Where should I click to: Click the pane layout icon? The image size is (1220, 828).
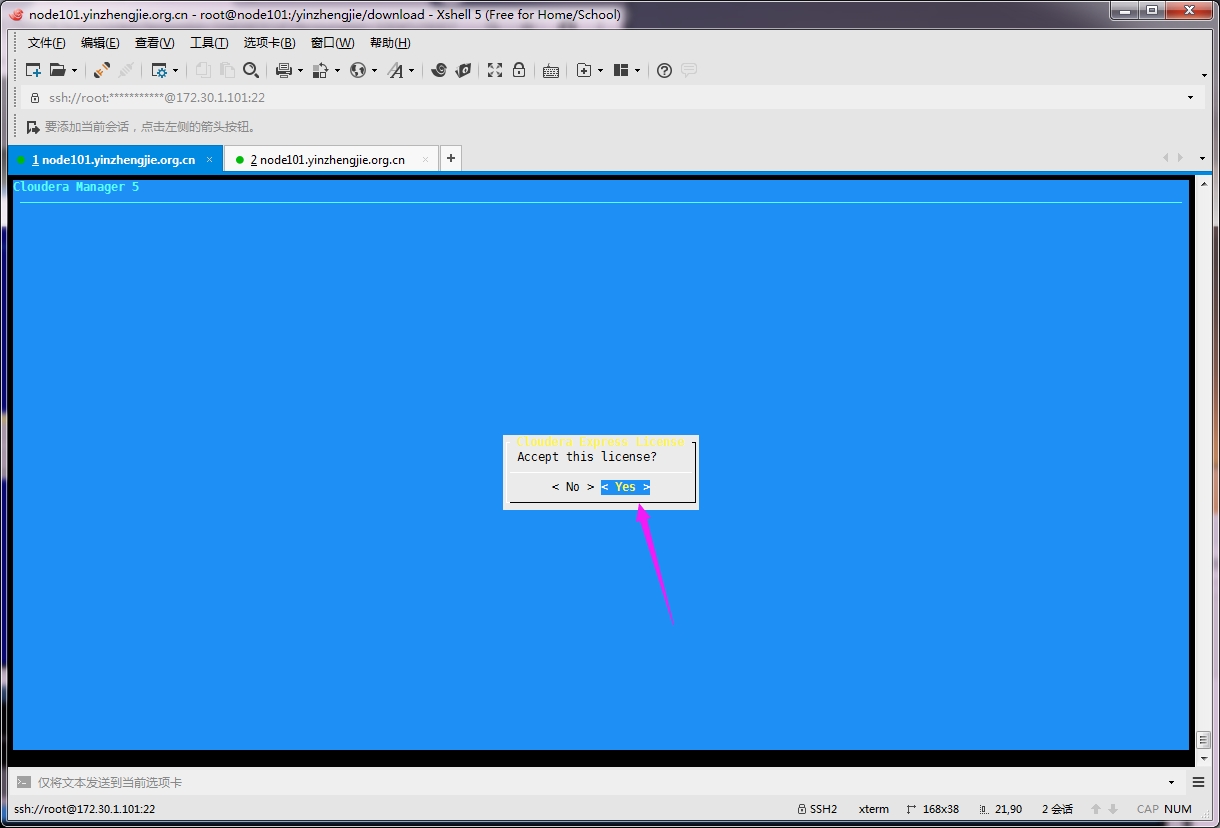621,70
